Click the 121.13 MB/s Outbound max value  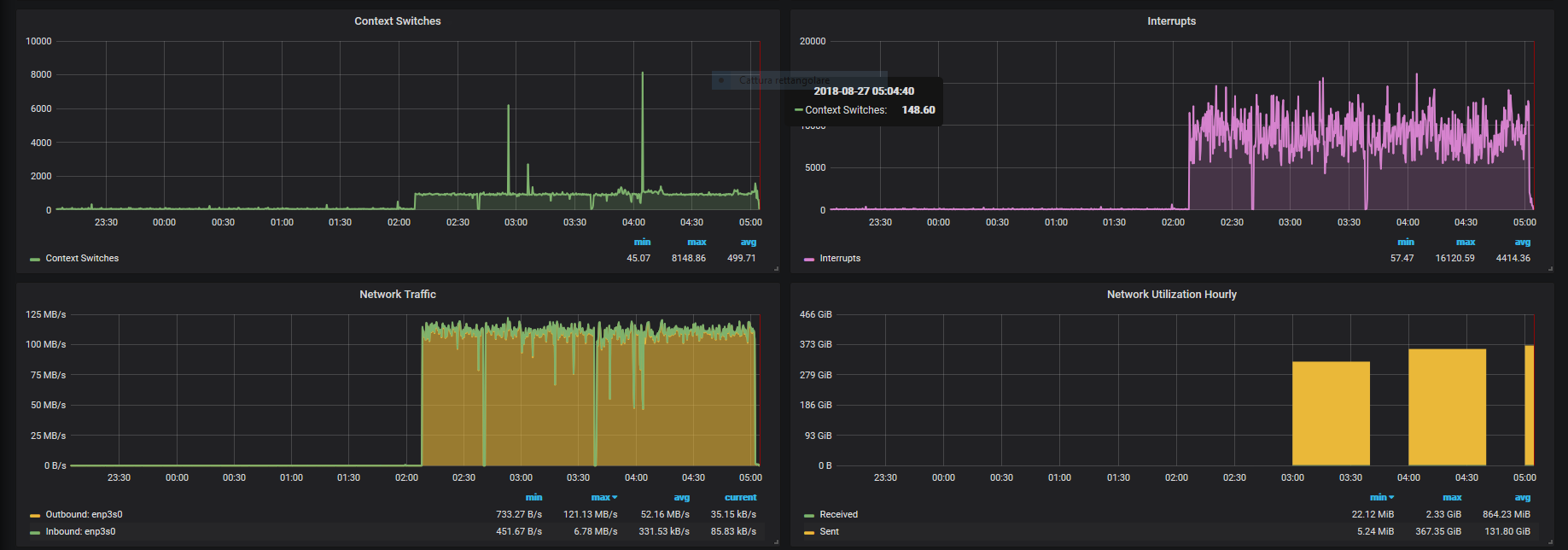click(x=590, y=514)
